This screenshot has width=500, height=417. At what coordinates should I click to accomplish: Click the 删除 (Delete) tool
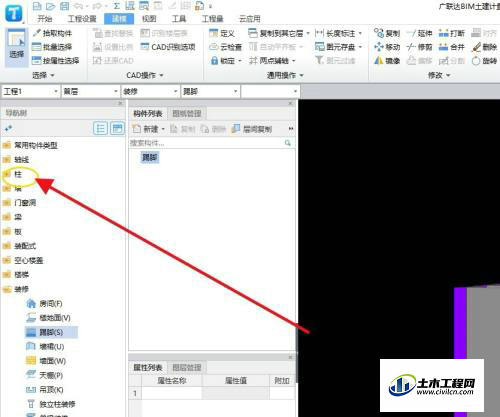coord(485,47)
